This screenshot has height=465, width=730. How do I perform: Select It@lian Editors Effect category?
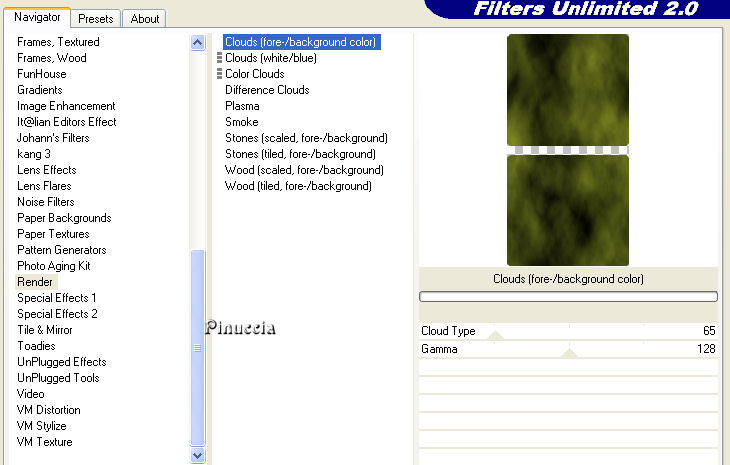point(67,121)
